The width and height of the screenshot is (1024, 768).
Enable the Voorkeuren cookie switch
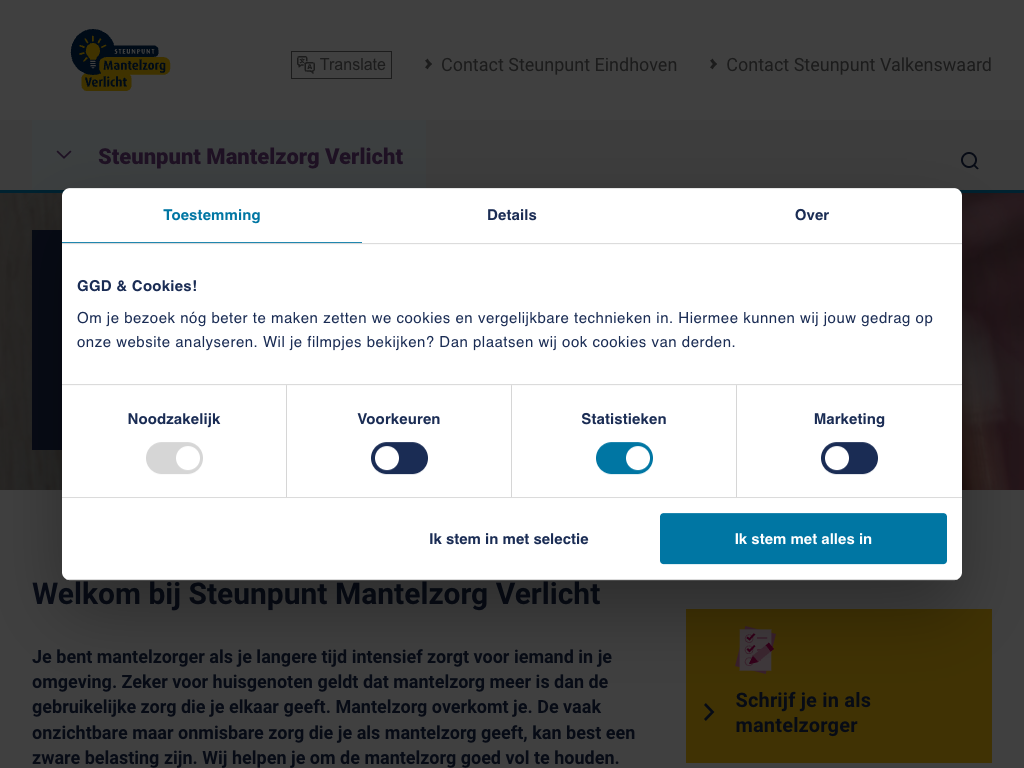(399, 459)
